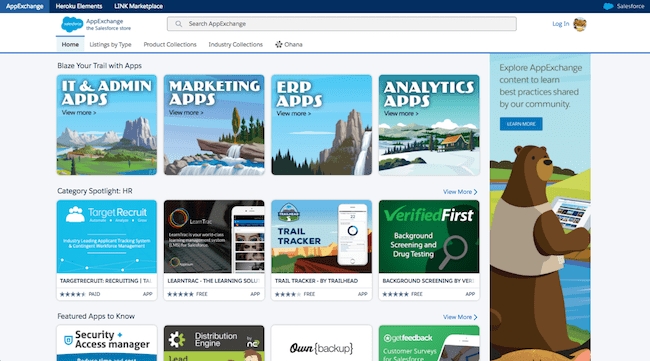
Task: Open the Marketing Apps tile
Action: [x=214, y=125]
